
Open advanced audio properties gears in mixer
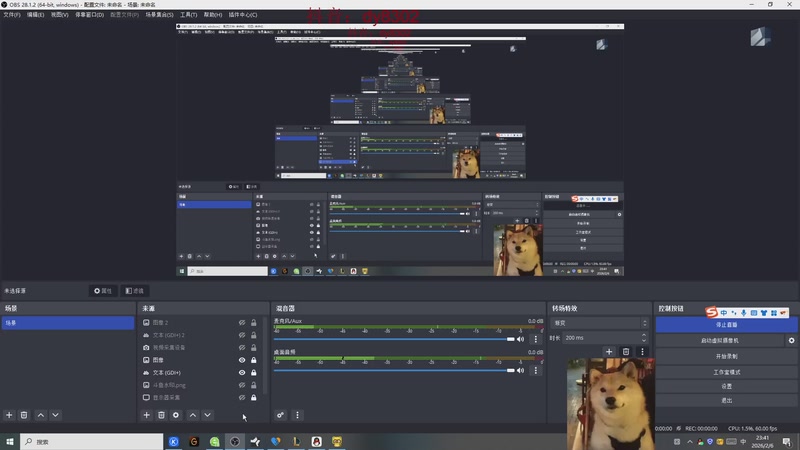point(281,415)
